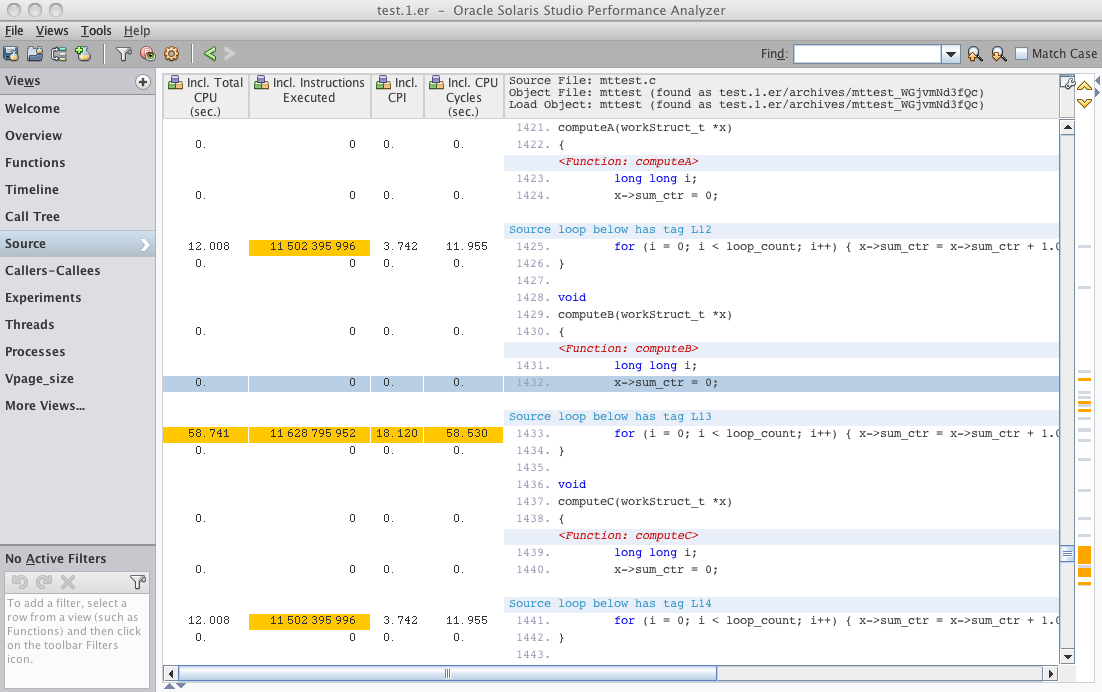Click the Profile Application flask-on-disk toolbar icon
The width and height of the screenshot is (1102, 692).
[x=11, y=53]
